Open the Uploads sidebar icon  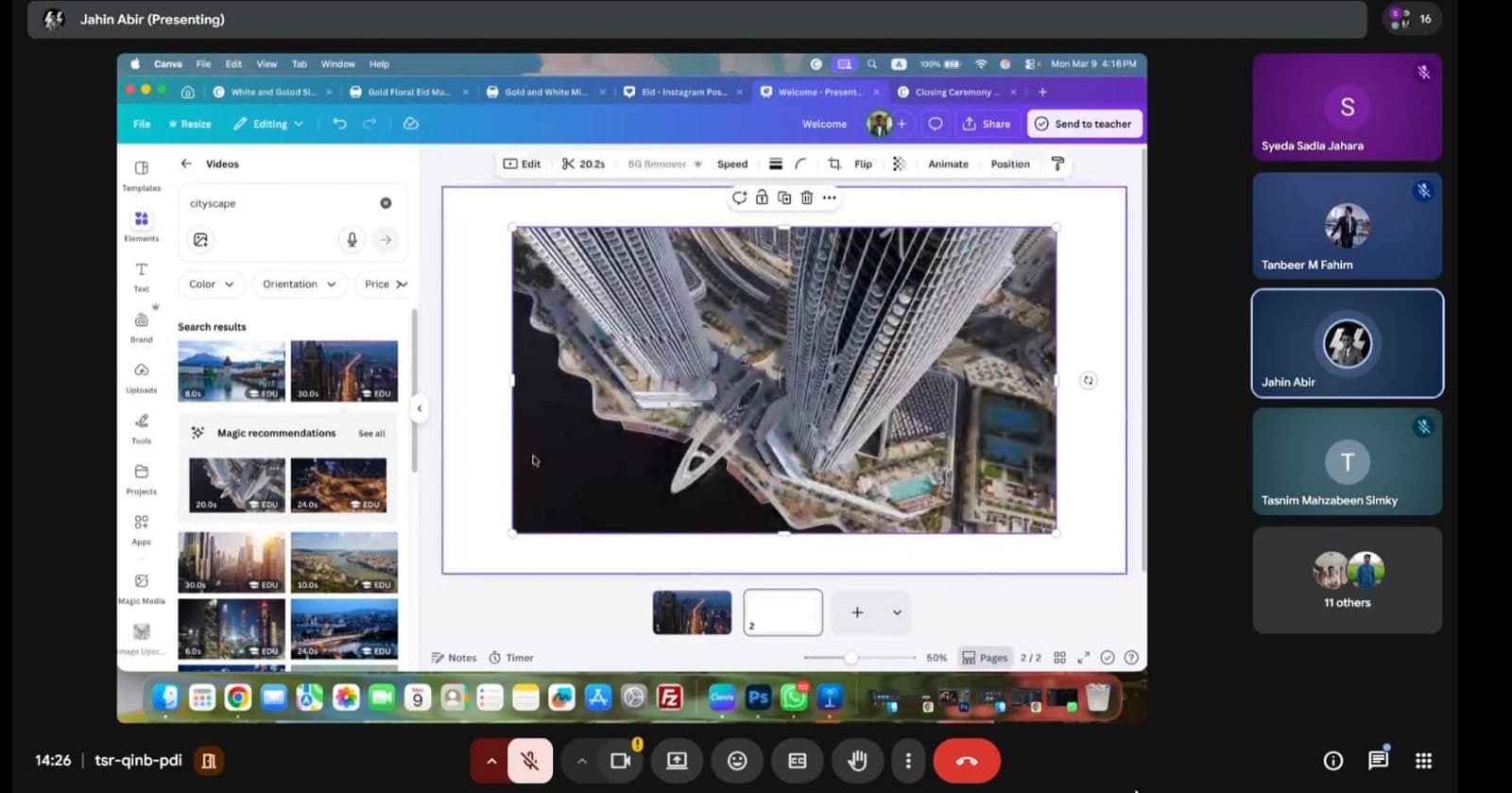(x=141, y=377)
